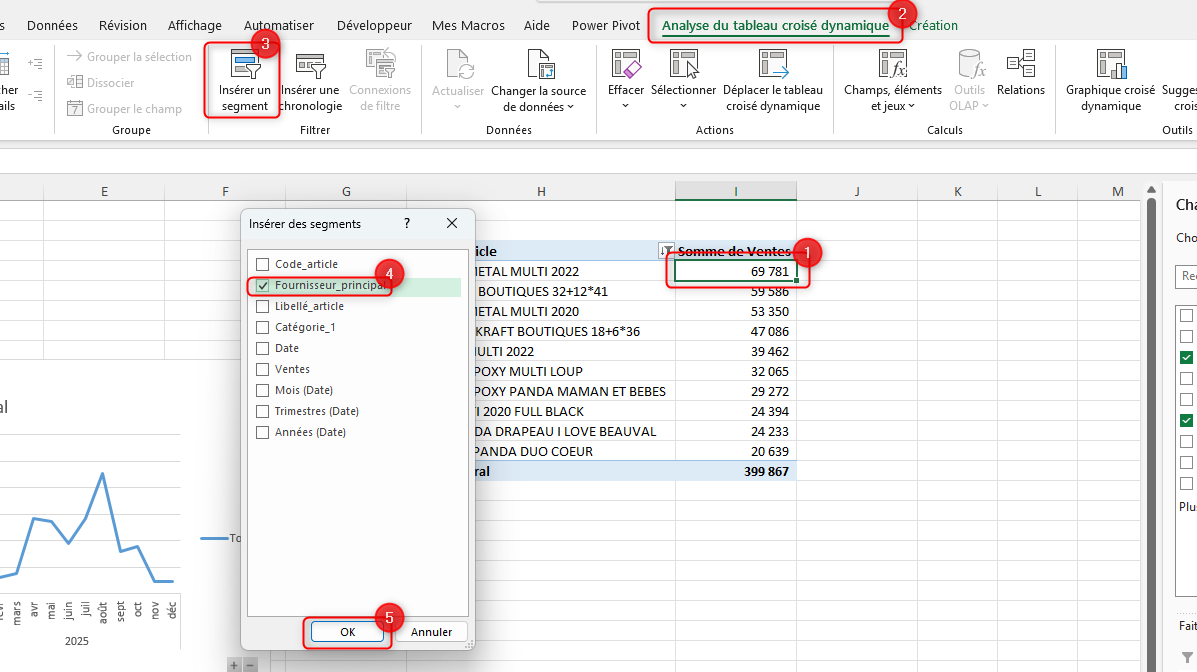
Task: Click the Insérer un segment icon
Action: click(x=245, y=66)
